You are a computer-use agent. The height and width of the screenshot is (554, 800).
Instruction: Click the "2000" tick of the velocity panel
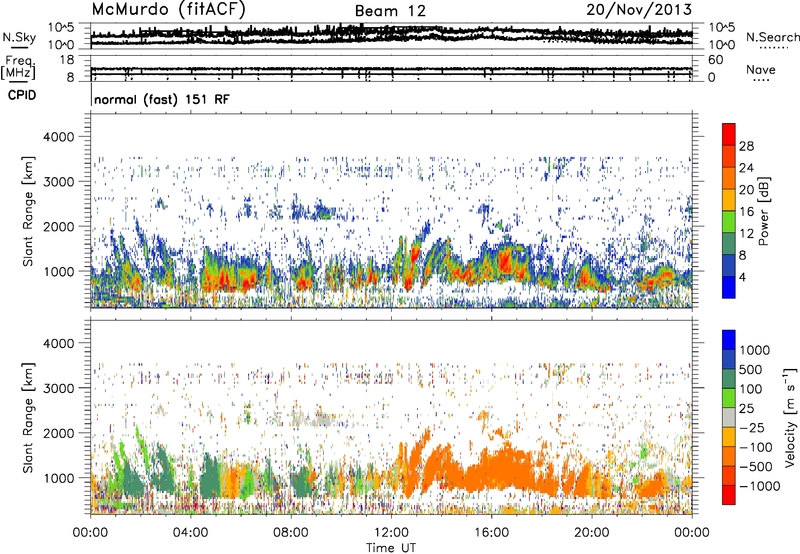[x=58, y=433]
